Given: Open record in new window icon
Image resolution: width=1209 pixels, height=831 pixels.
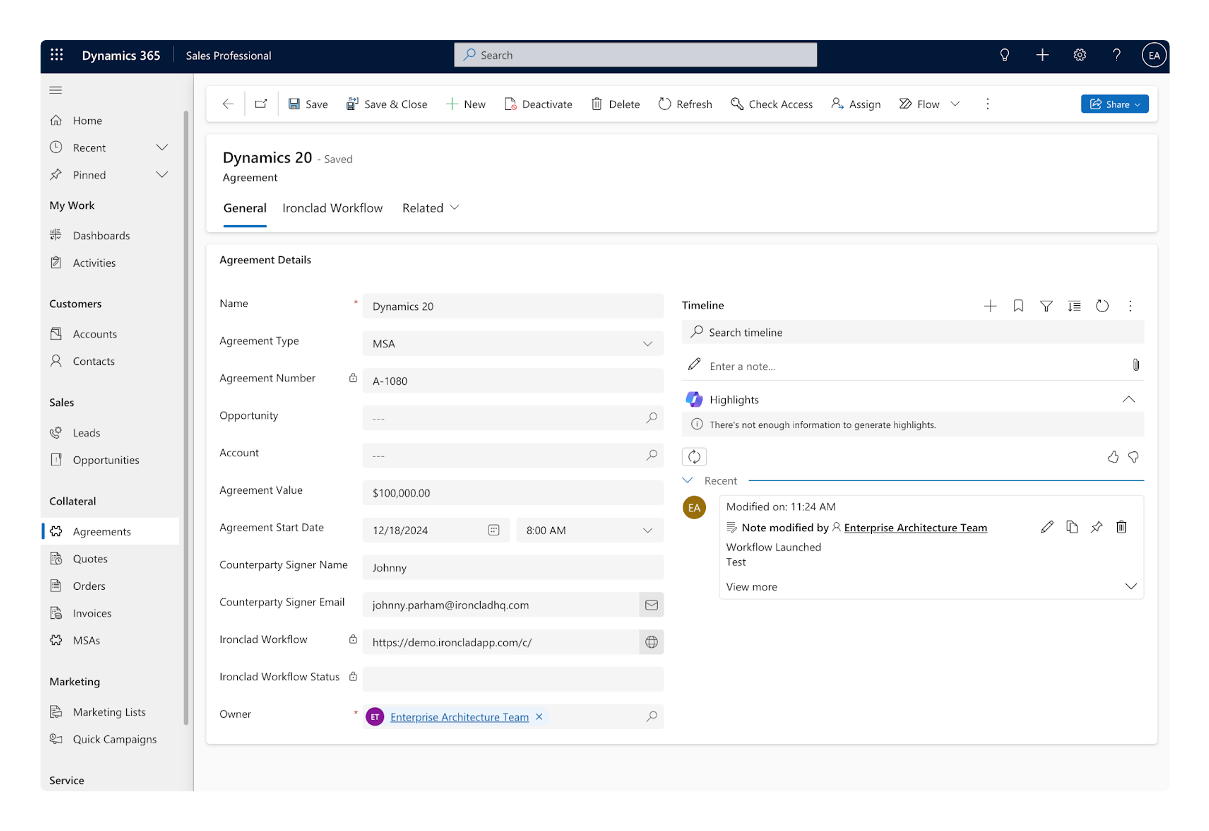Looking at the screenshot, I should (261, 104).
